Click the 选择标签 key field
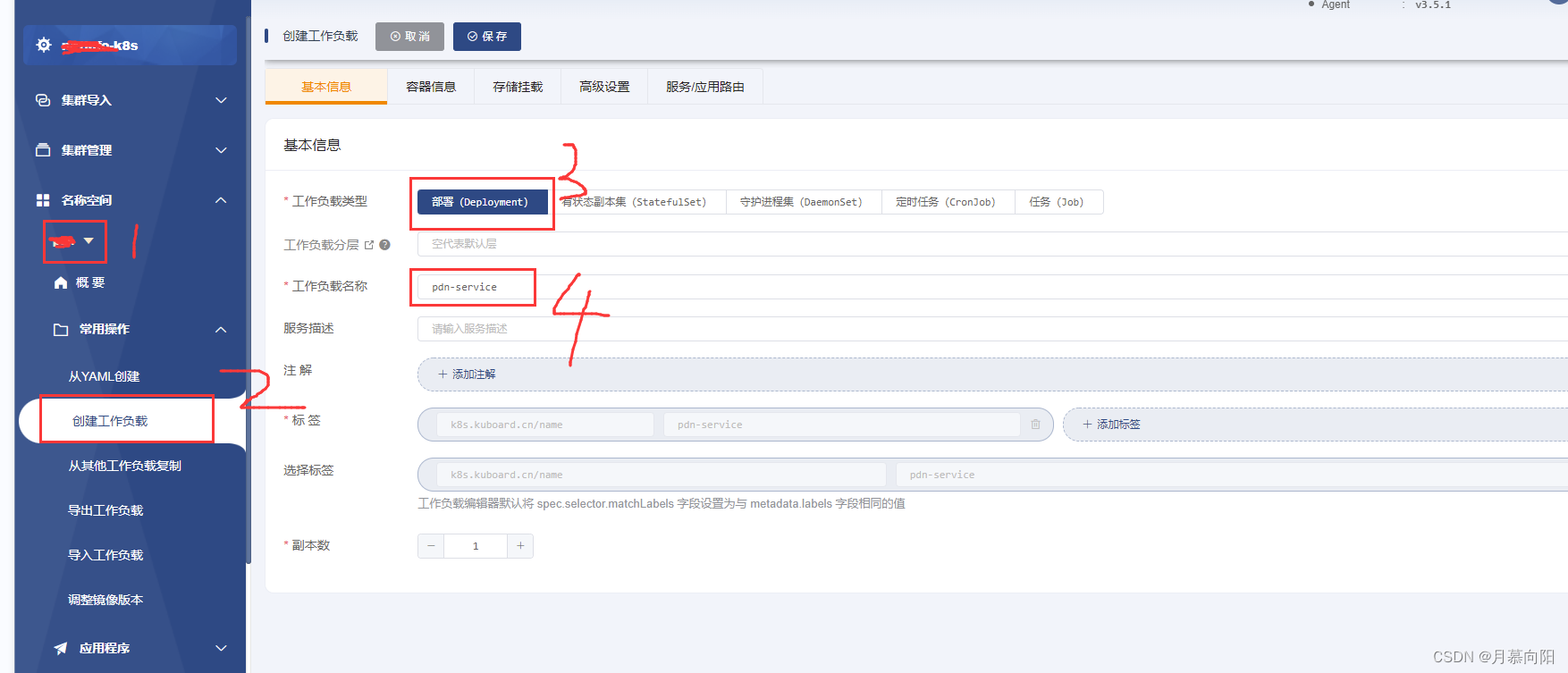The height and width of the screenshot is (673, 1568). [x=662, y=475]
